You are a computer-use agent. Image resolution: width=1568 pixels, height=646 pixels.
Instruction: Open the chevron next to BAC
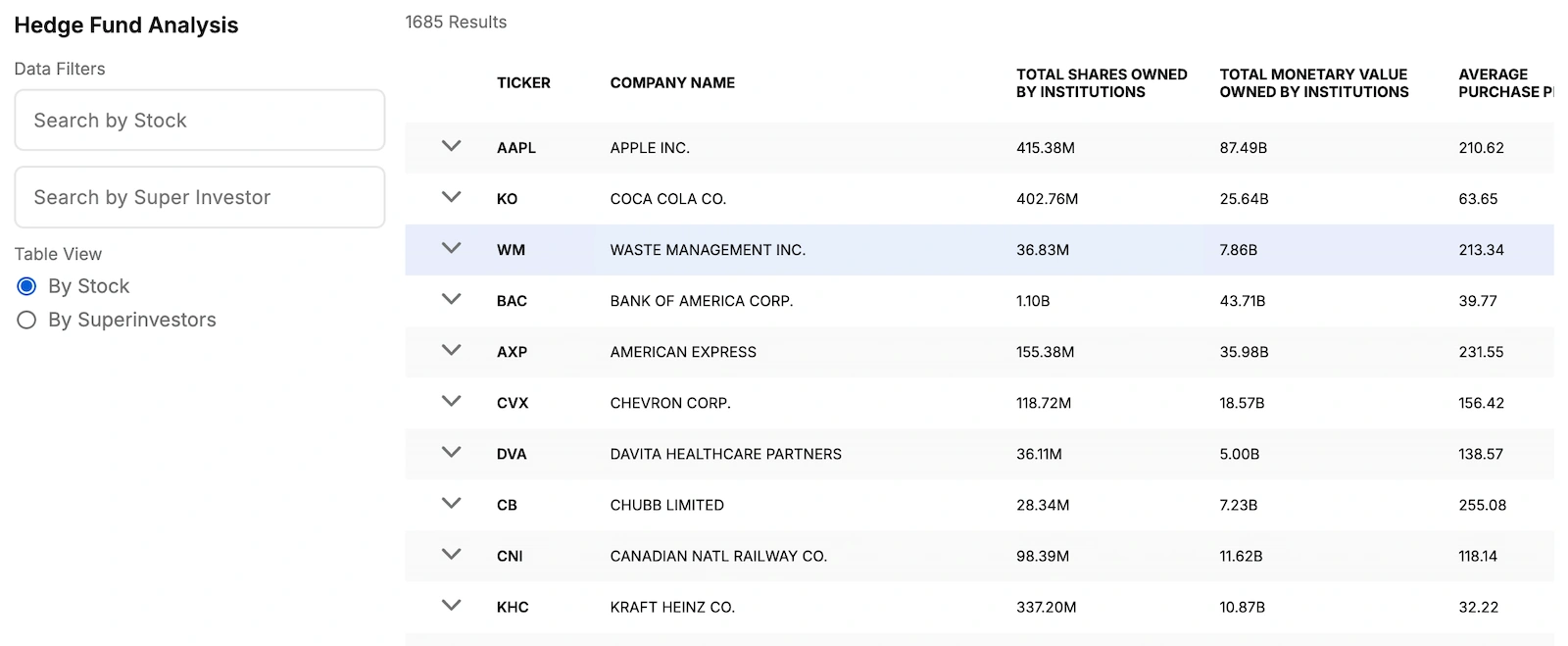pyautogui.click(x=451, y=299)
